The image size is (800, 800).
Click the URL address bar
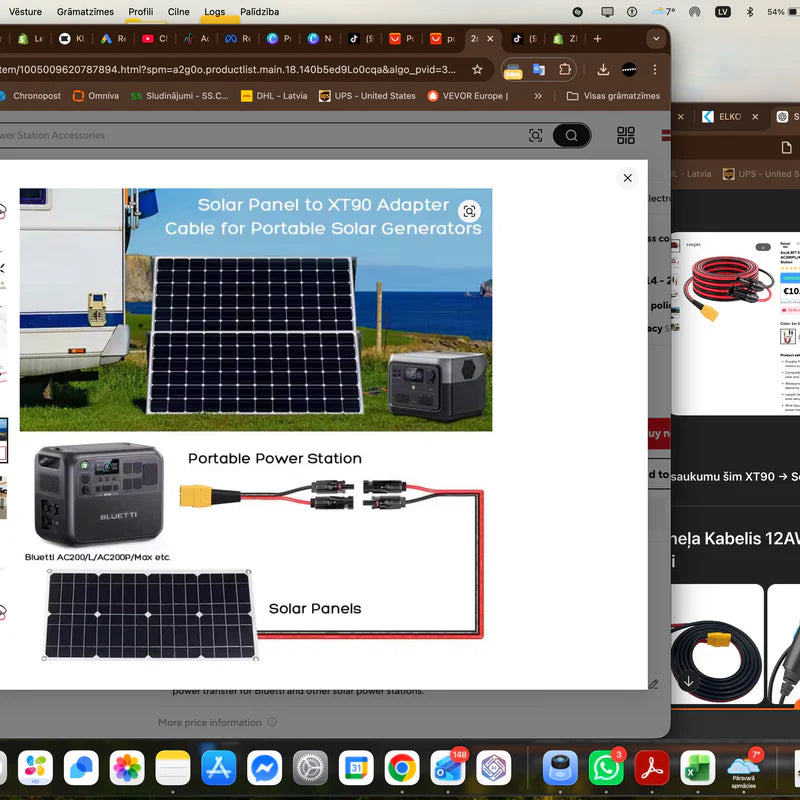(227, 69)
